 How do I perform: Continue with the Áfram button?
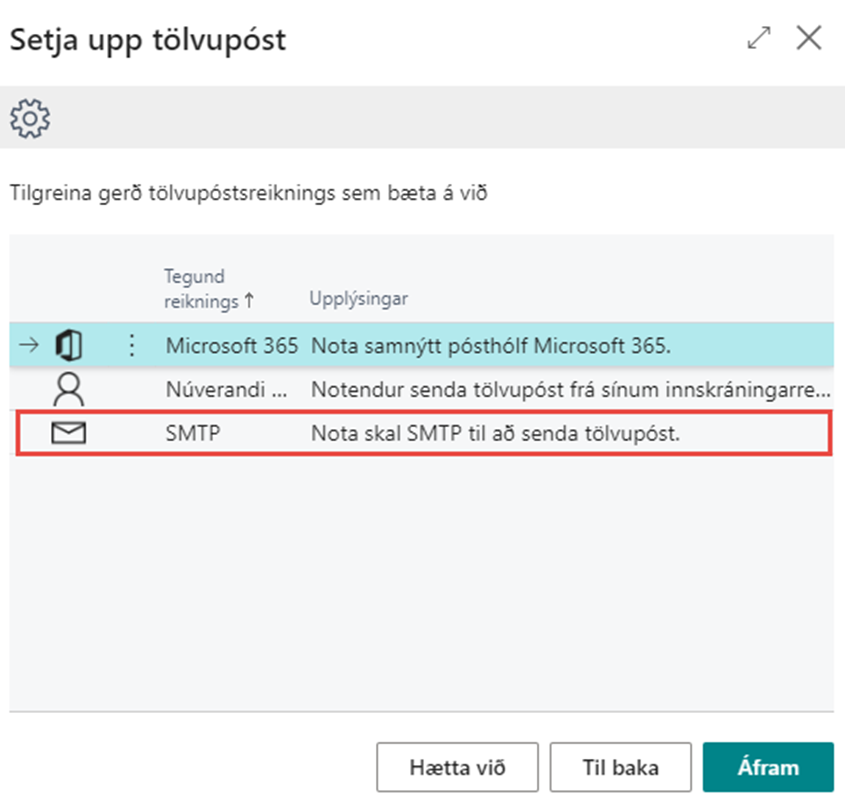tap(768, 768)
